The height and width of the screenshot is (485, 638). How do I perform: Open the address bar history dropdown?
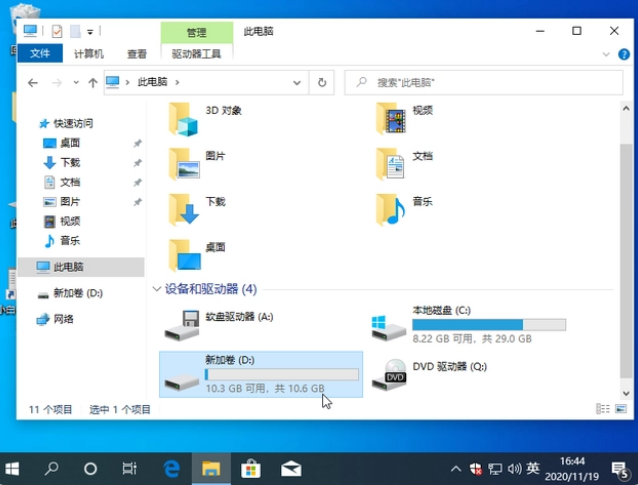[297, 83]
